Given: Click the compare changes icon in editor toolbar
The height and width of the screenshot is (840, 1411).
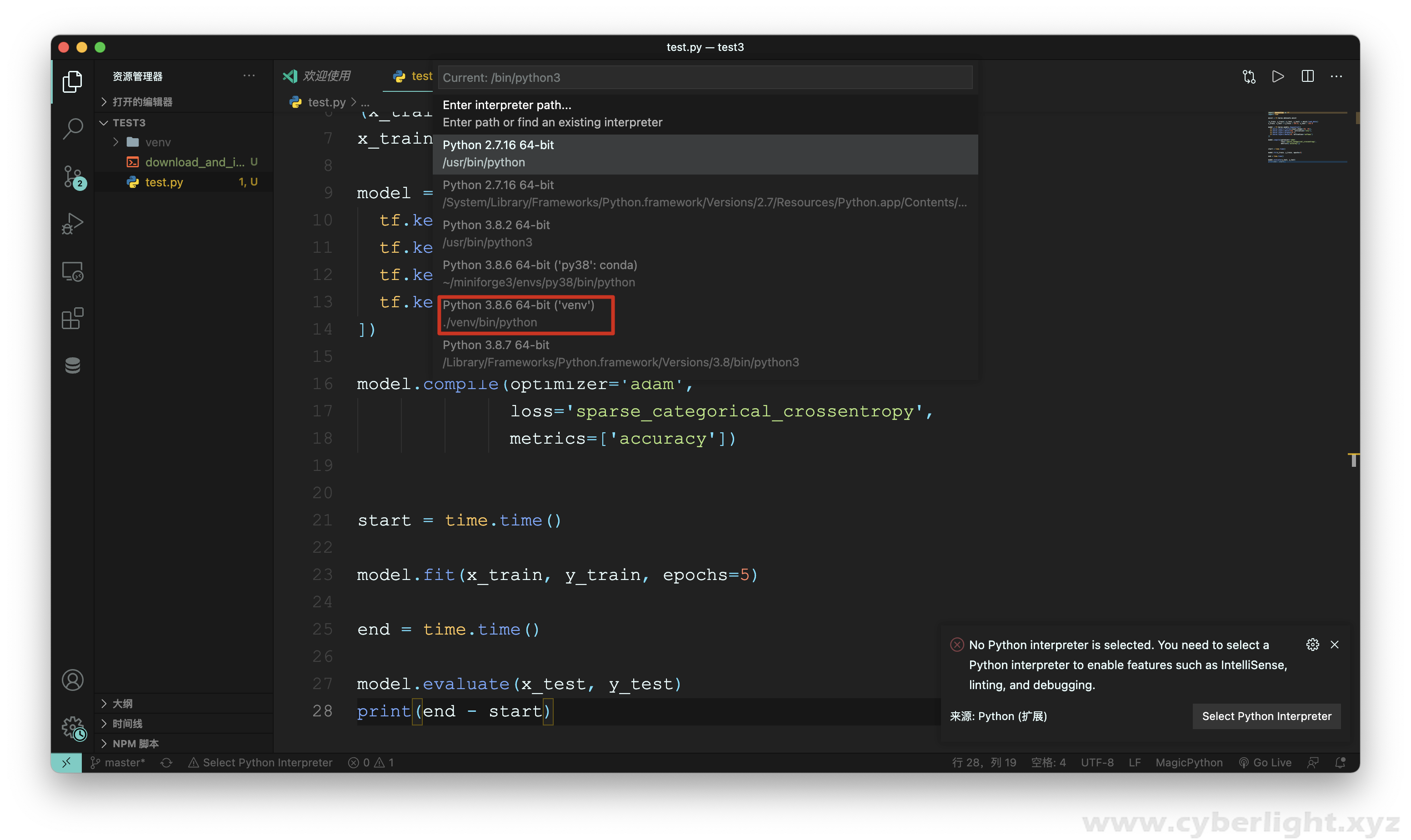Looking at the screenshot, I should tap(1249, 76).
